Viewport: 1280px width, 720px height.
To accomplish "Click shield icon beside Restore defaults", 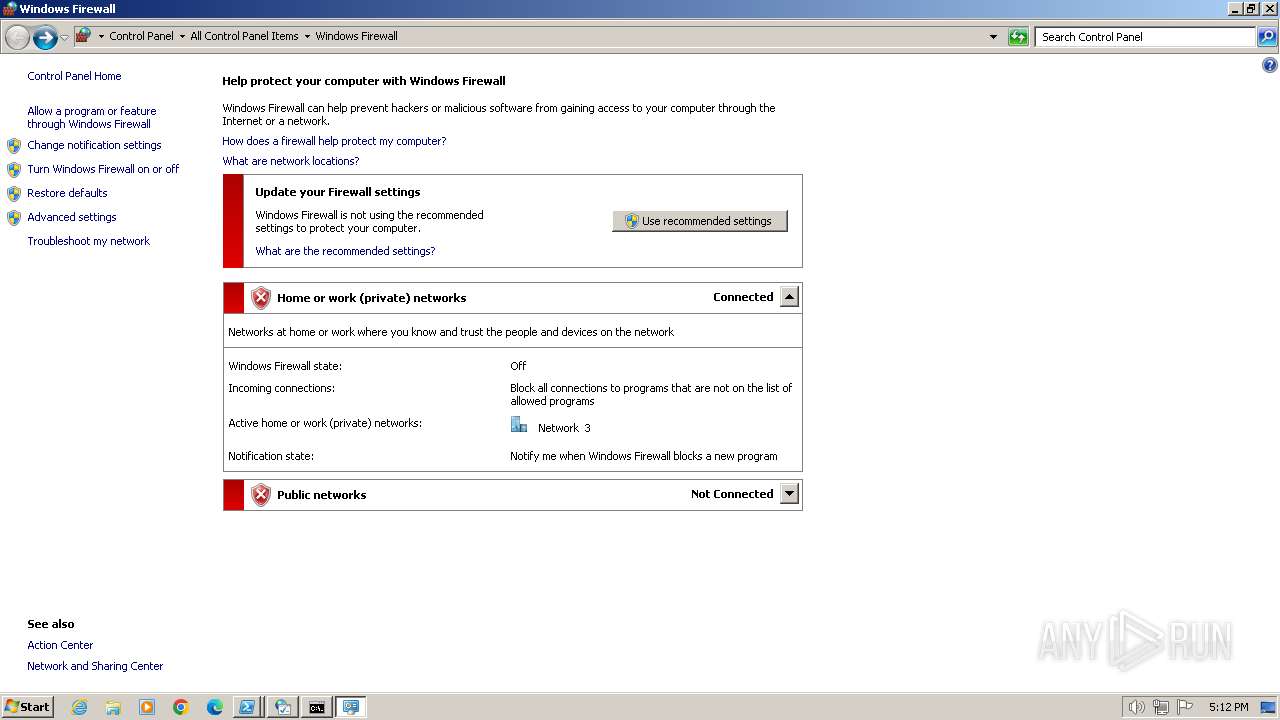I will (x=14, y=194).
